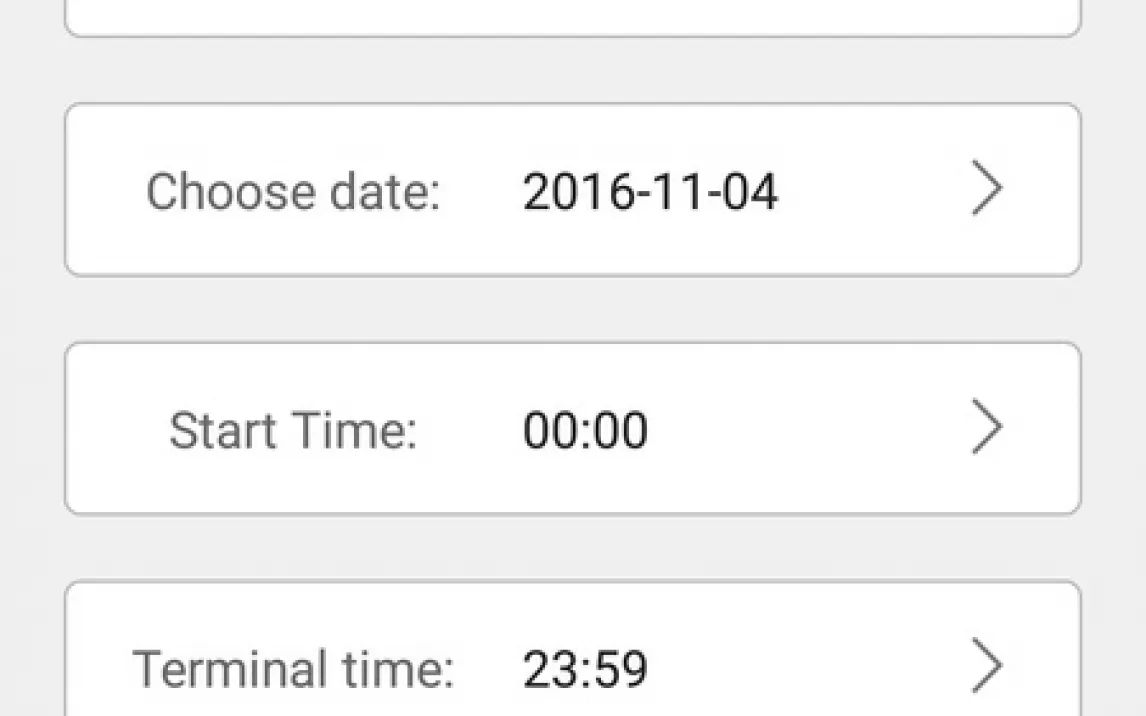
Task: Click blank space between 23:59 and arrow
Action: click(810, 666)
